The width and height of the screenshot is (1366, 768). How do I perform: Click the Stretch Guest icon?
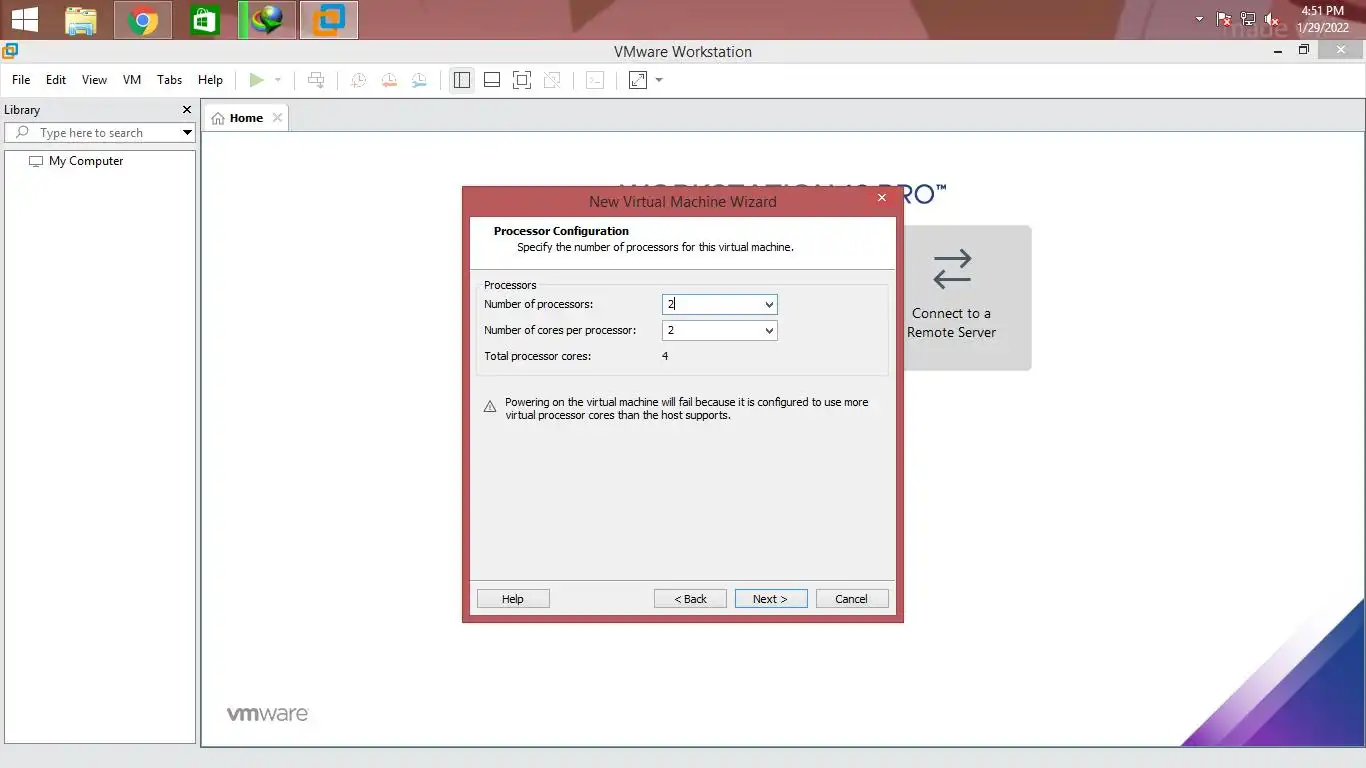point(638,80)
